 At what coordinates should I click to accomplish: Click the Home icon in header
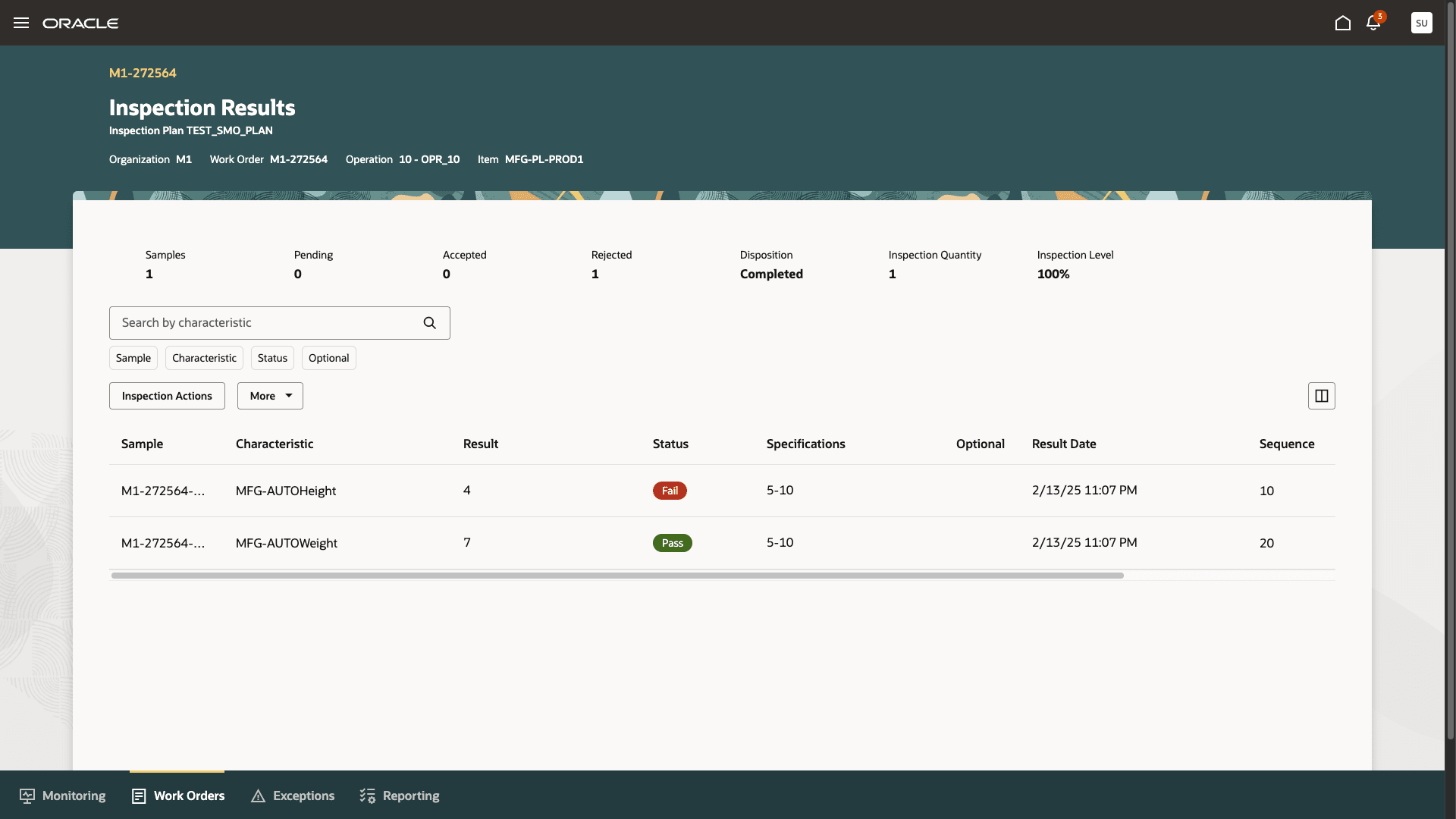(x=1342, y=23)
